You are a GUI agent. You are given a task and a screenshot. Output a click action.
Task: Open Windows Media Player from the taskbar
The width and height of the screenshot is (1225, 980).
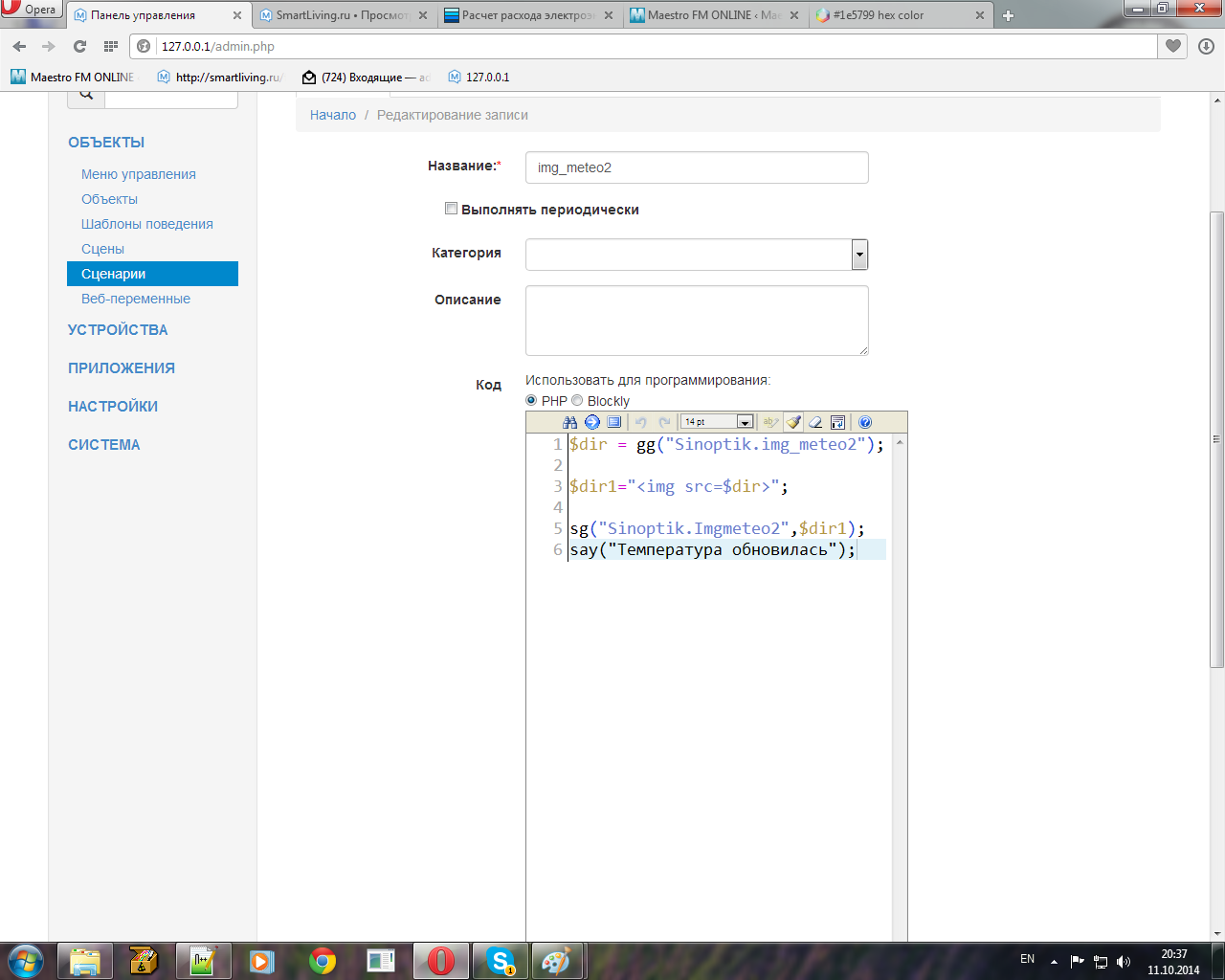click(x=263, y=961)
